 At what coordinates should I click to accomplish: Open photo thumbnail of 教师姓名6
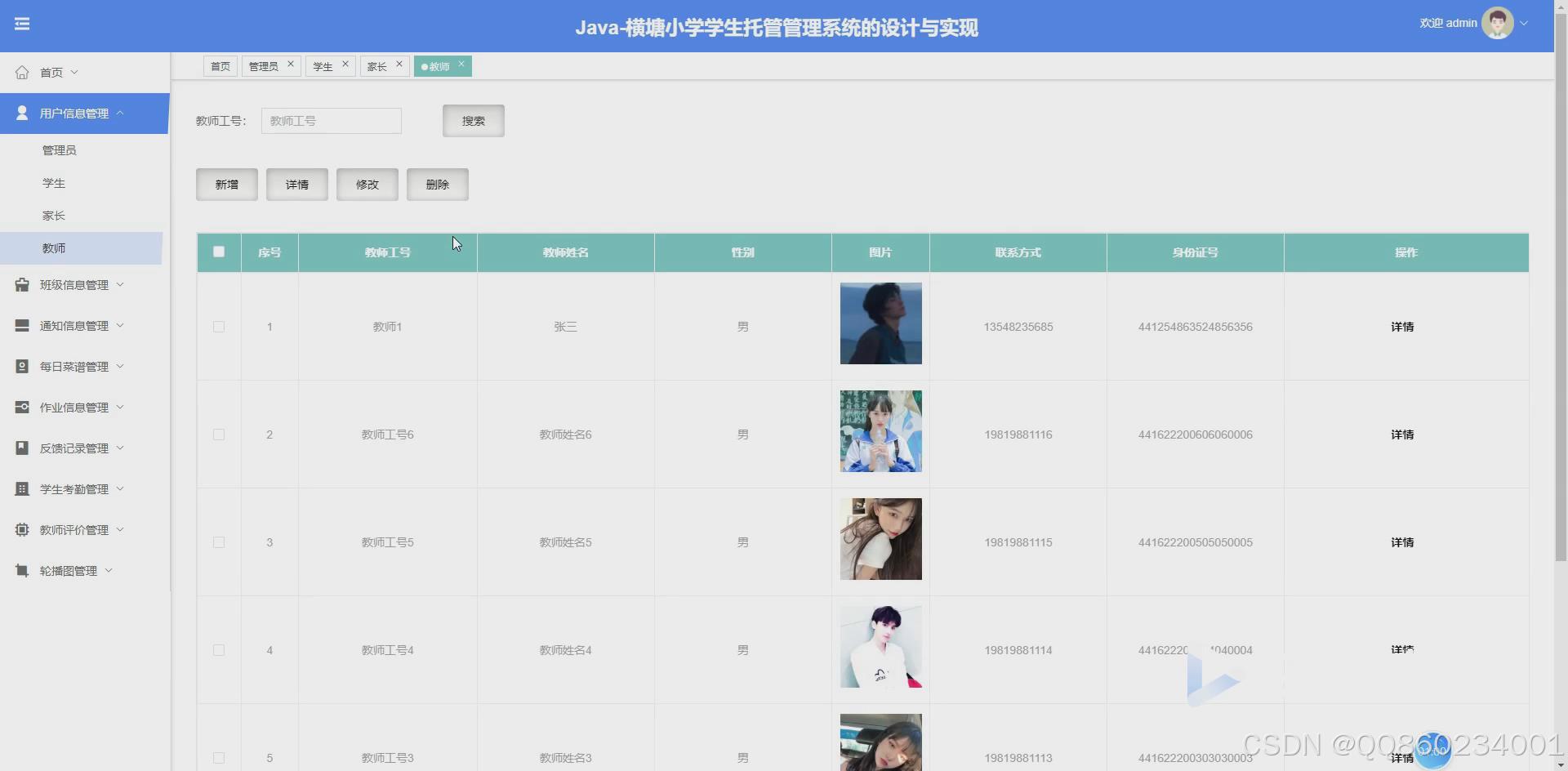tap(881, 431)
